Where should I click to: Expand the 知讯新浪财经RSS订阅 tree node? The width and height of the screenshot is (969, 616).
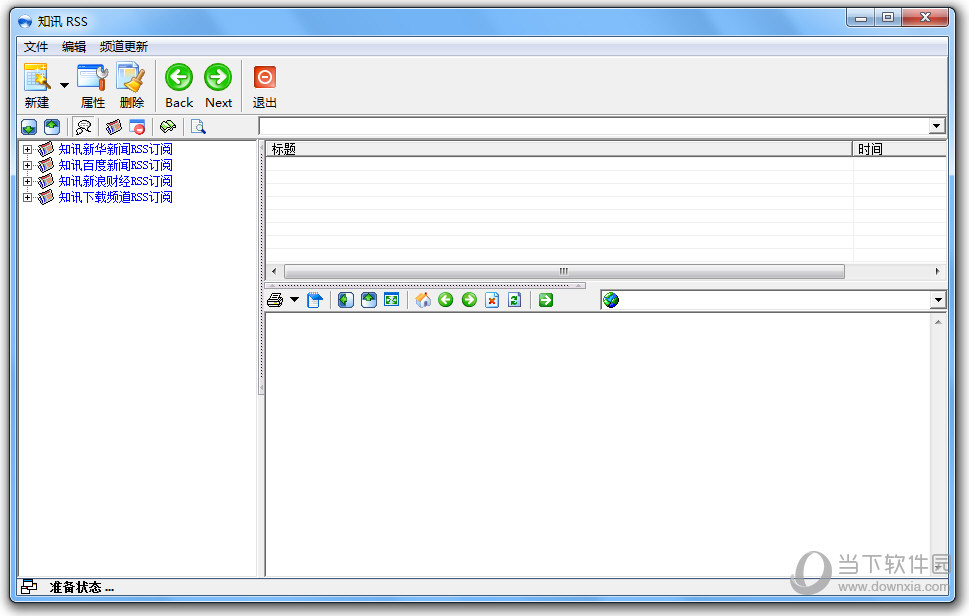(27, 182)
